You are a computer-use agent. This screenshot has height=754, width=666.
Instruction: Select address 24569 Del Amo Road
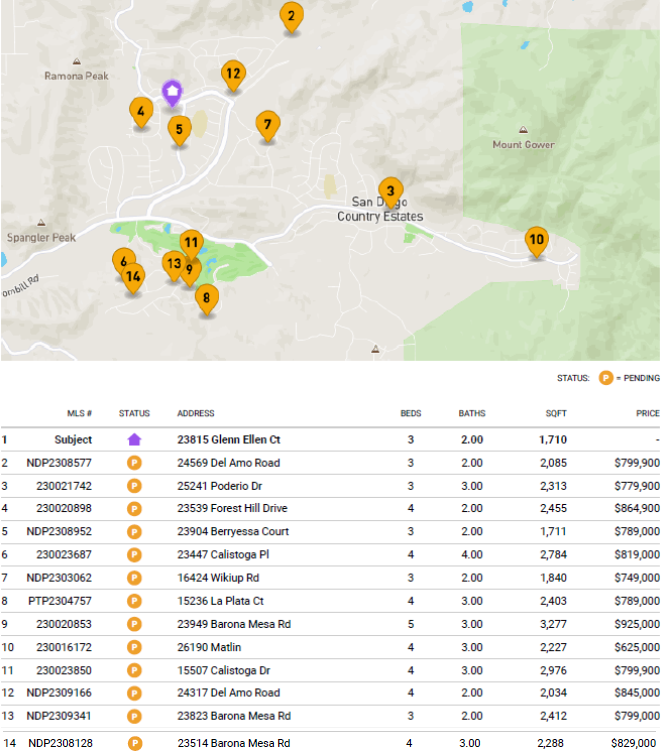[x=228, y=463]
